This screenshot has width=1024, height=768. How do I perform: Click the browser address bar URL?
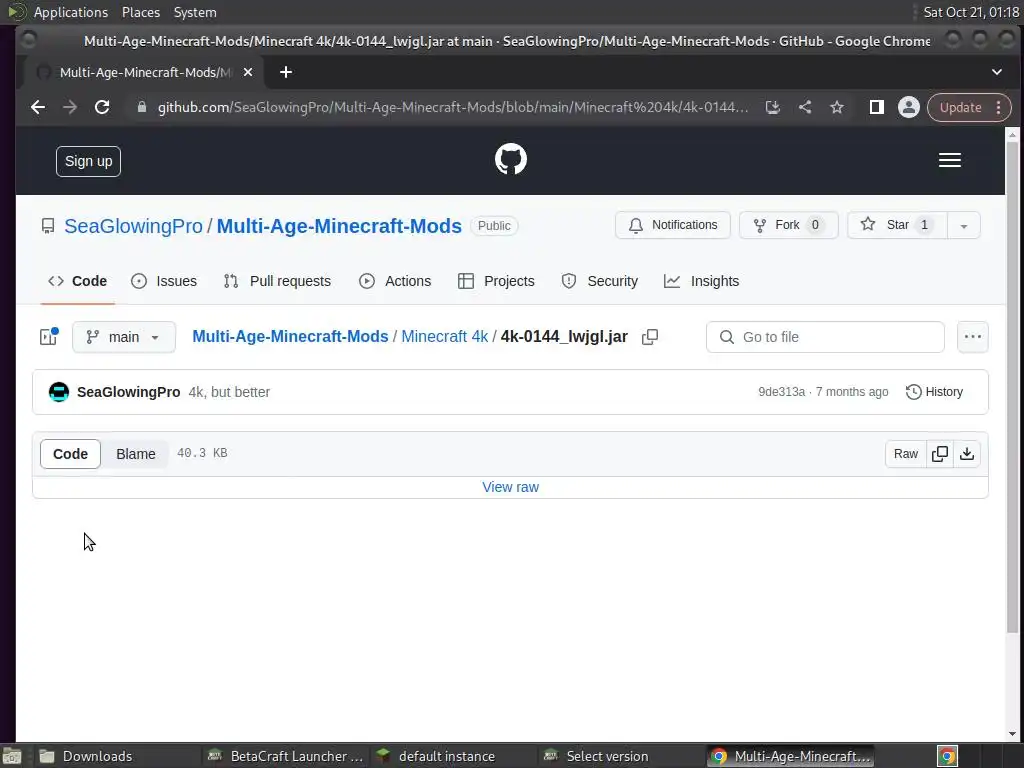point(453,107)
